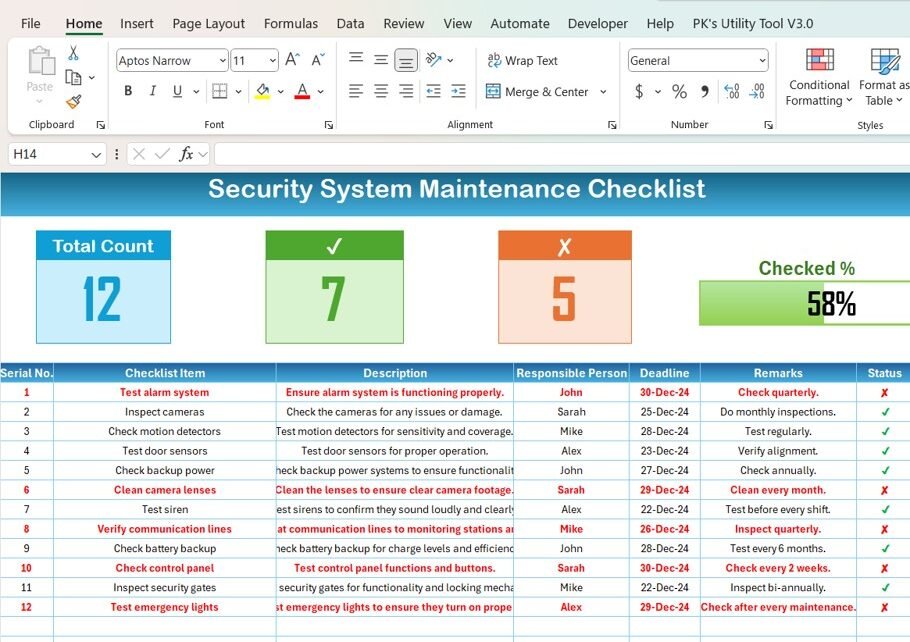
Task: Click the Insert Function fx icon
Action: (x=186, y=154)
